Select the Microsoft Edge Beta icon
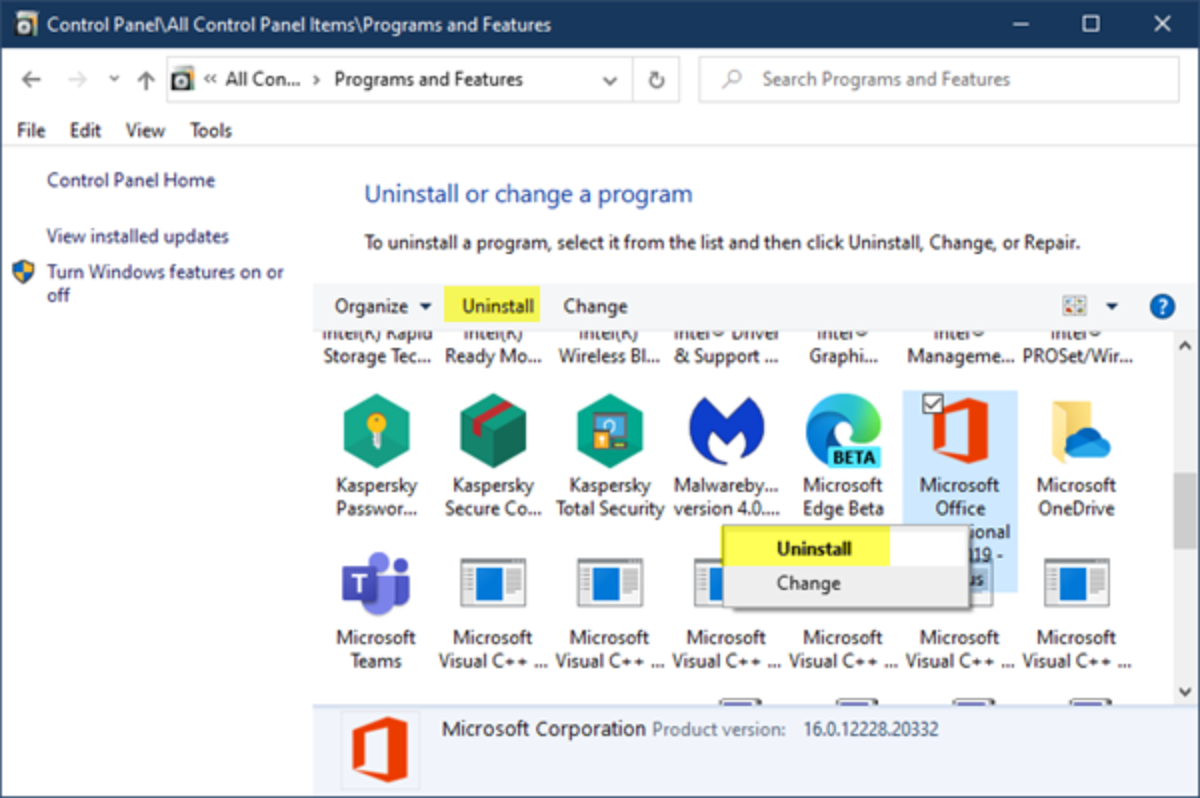The height and width of the screenshot is (798, 1200). pyautogui.click(x=843, y=431)
